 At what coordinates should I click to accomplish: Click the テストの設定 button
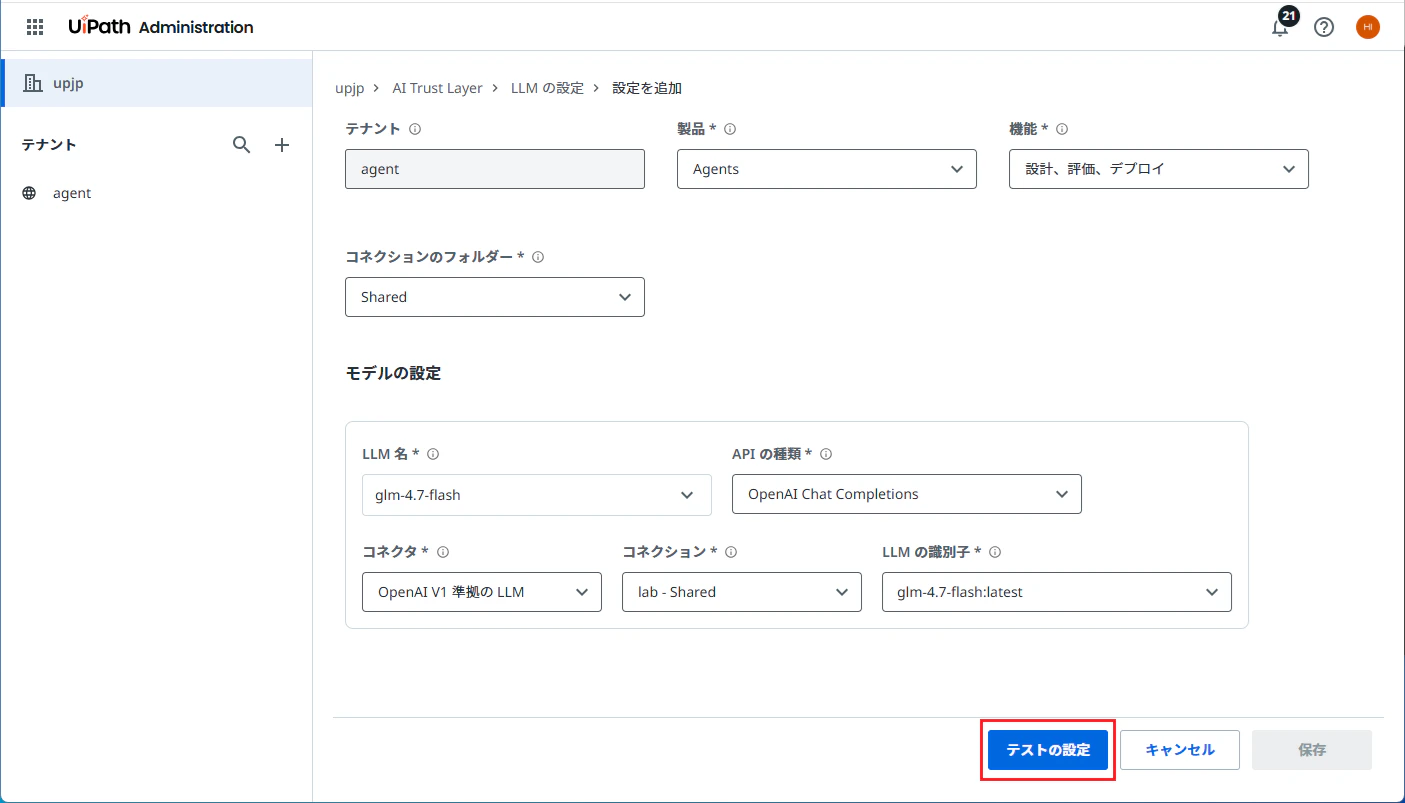[x=1048, y=750]
